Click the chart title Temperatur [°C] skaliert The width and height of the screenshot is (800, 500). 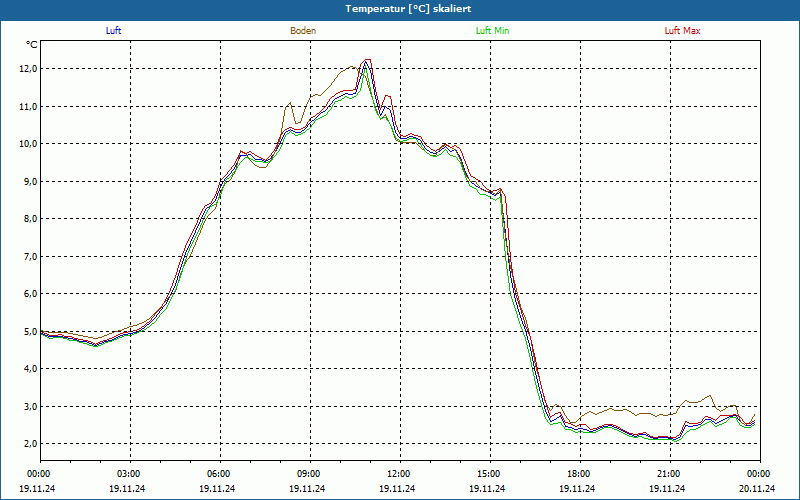pos(408,9)
